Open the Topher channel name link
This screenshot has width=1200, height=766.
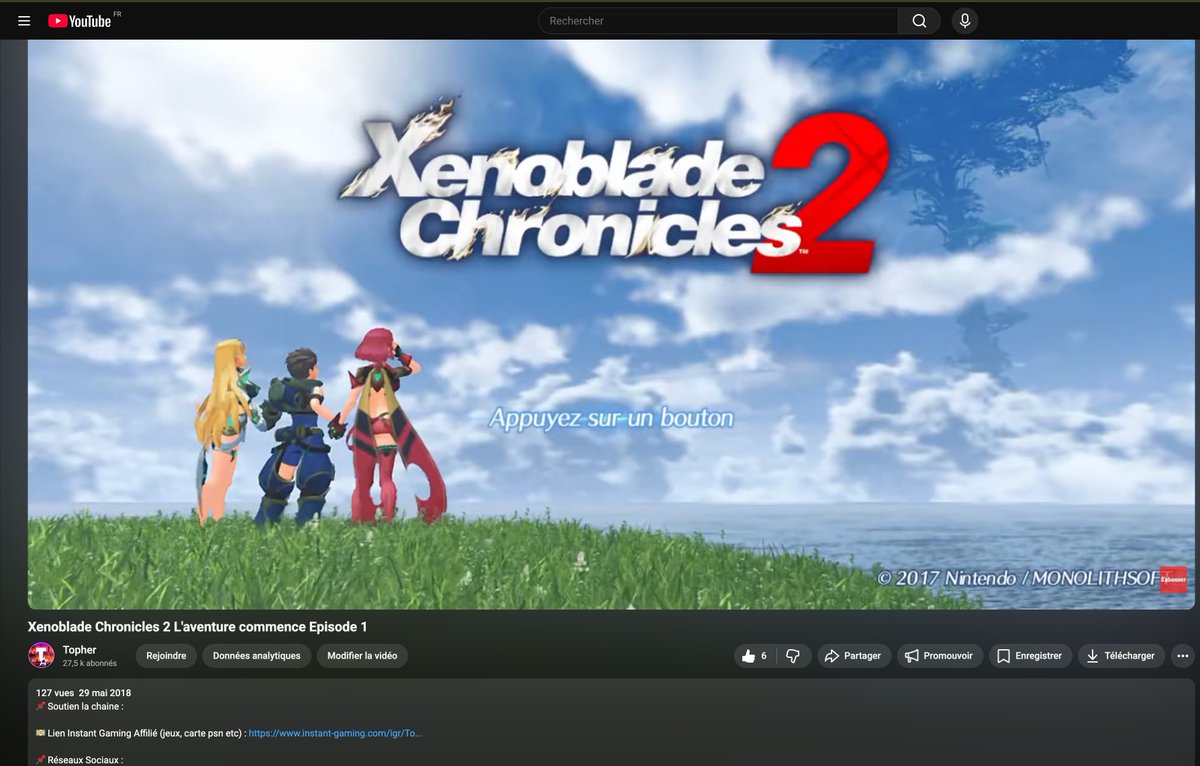point(80,650)
